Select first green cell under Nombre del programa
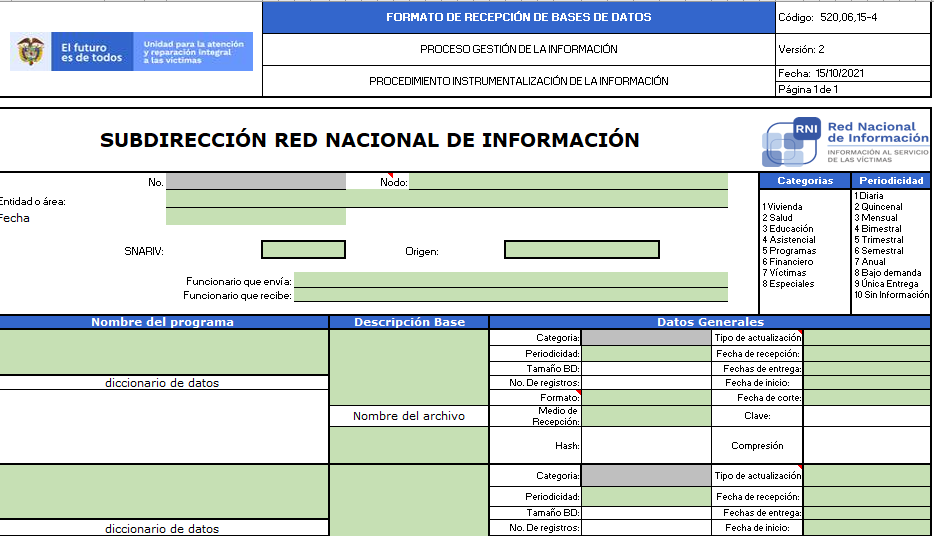 (164, 353)
